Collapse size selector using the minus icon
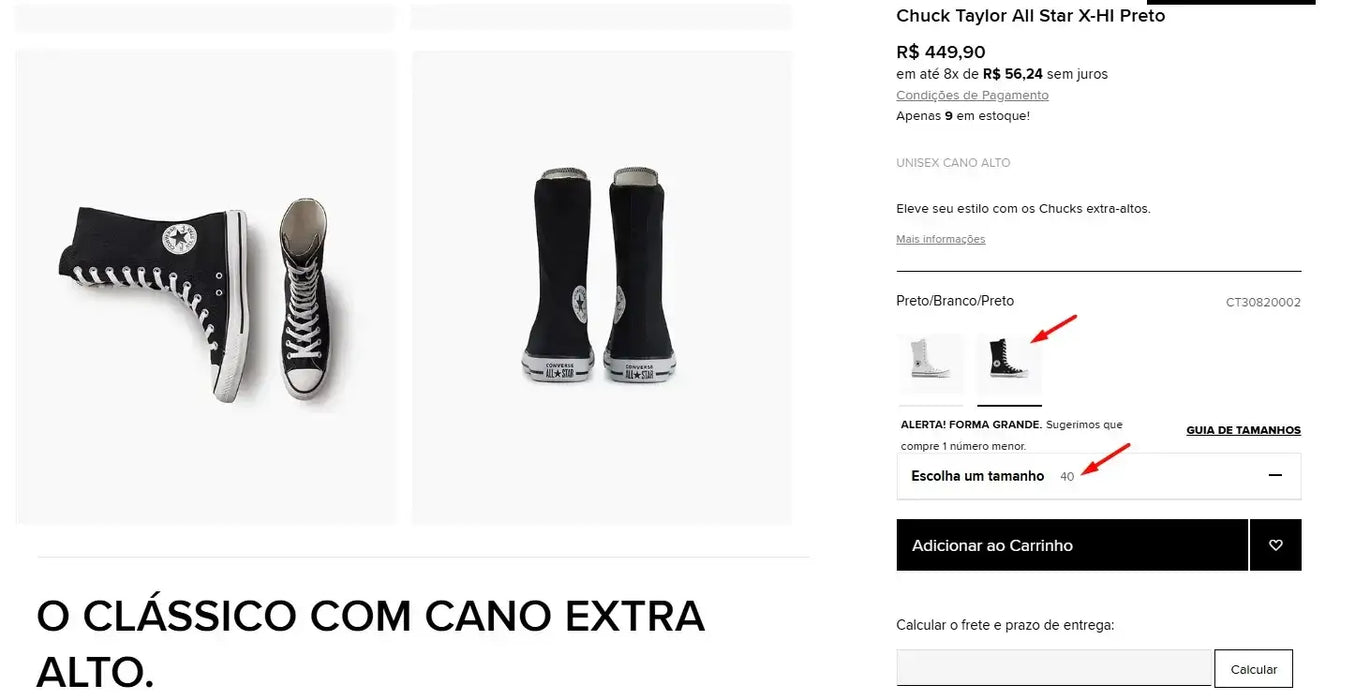This screenshot has width=1355, height=700. 1275,475
